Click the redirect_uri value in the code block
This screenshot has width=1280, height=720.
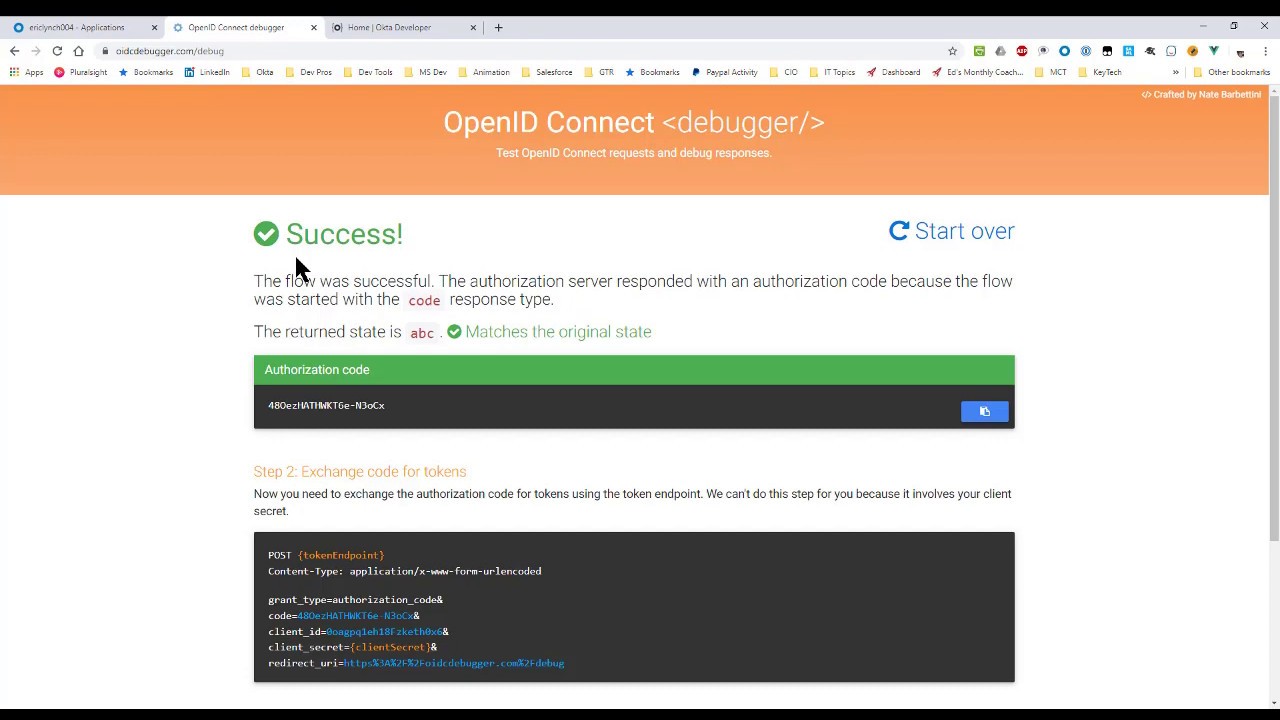[454, 663]
